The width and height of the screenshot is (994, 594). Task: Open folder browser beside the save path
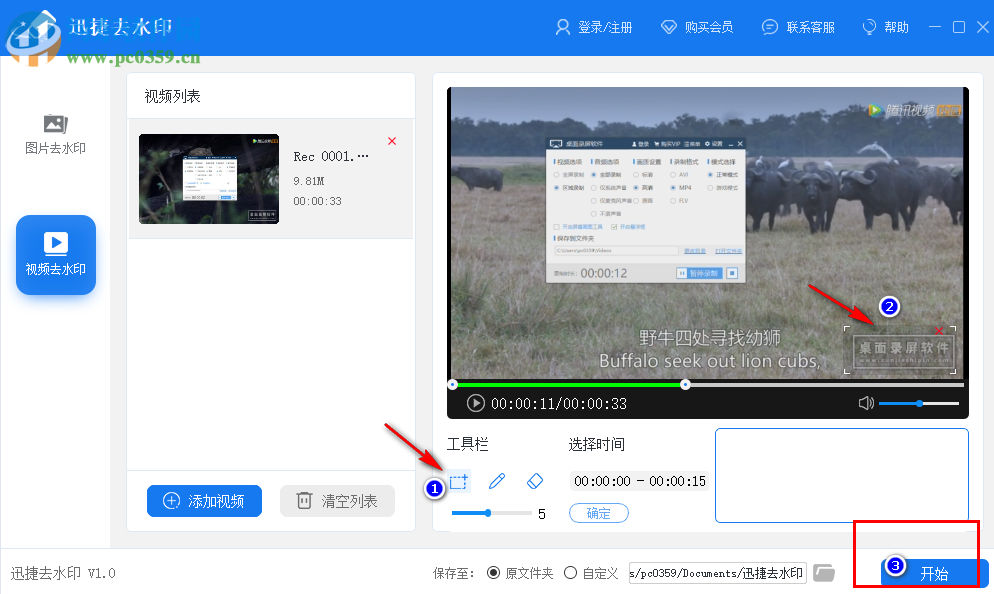click(823, 572)
